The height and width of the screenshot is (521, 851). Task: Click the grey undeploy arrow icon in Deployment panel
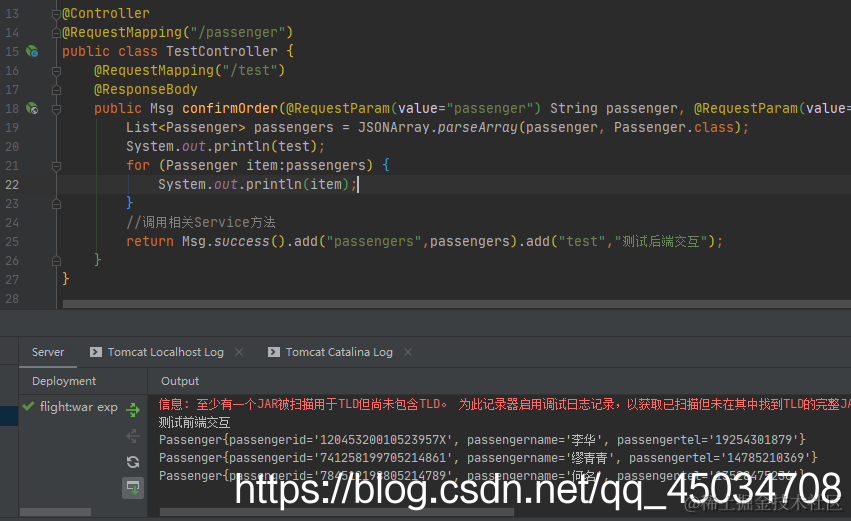[x=133, y=436]
